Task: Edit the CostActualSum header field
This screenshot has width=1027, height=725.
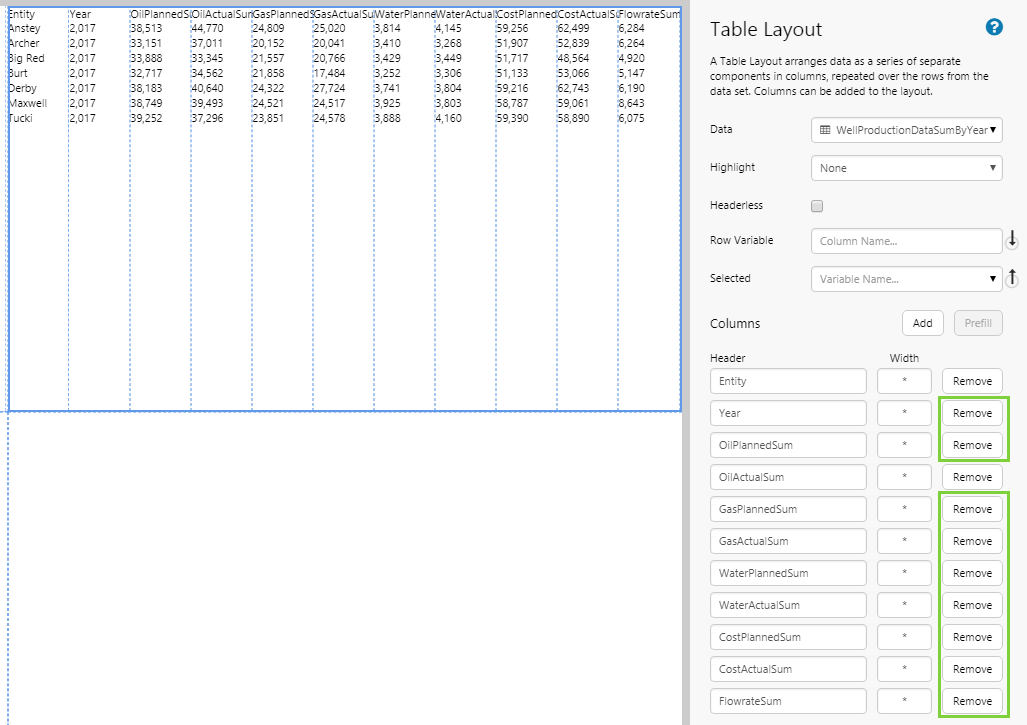Action: pos(788,669)
